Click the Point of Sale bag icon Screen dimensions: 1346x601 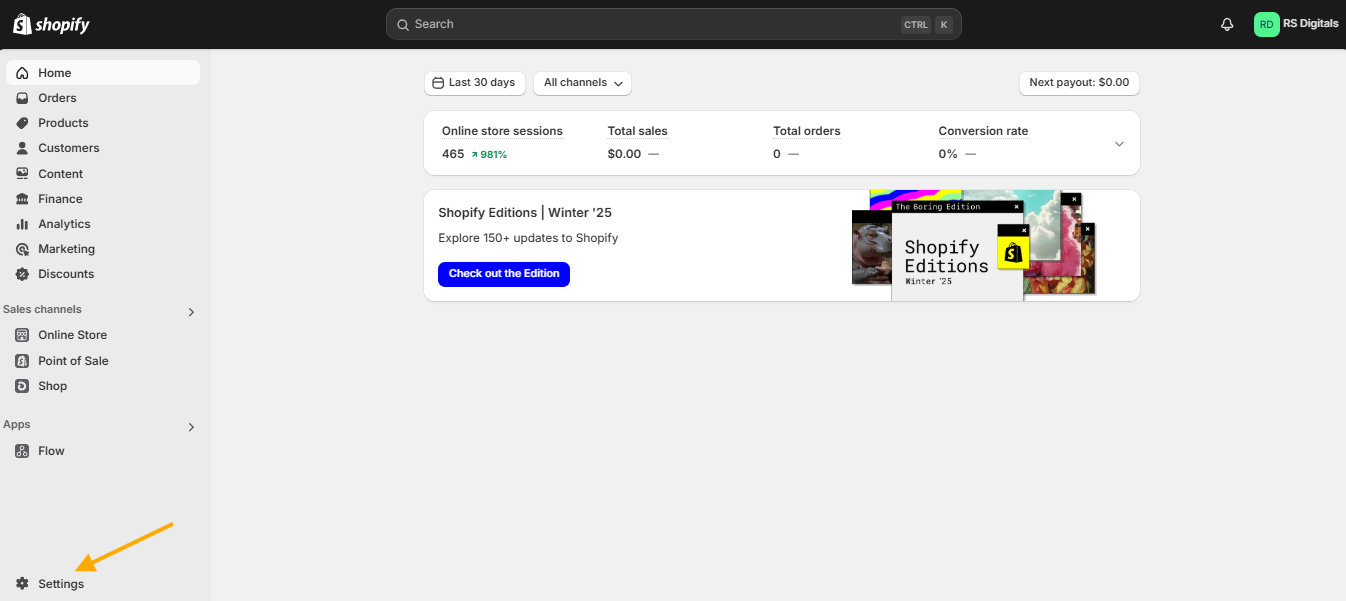(x=22, y=361)
